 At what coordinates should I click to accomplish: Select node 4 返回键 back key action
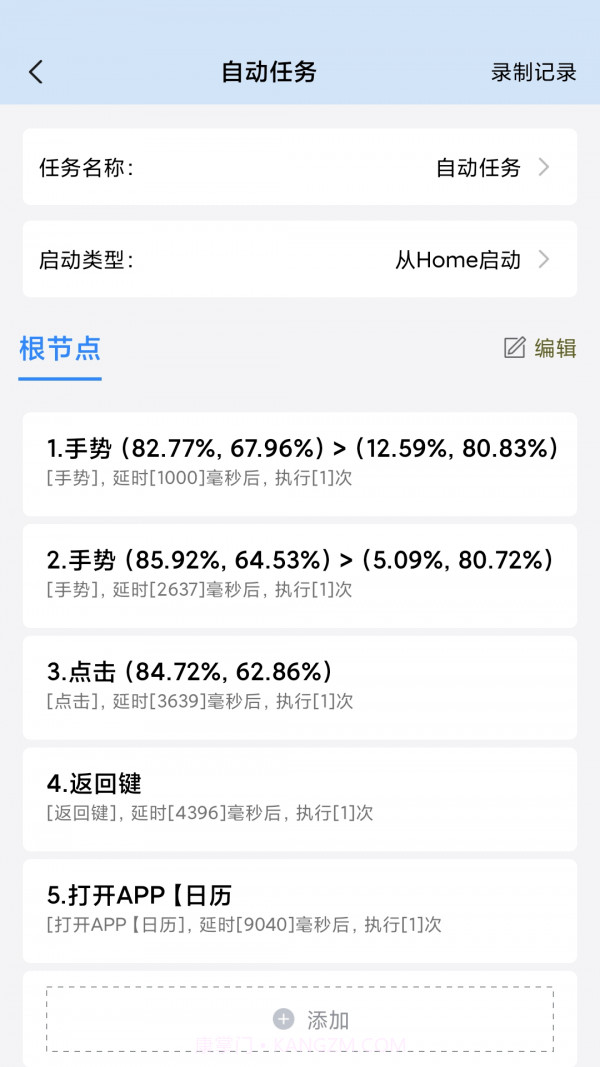tap(300, 798)
